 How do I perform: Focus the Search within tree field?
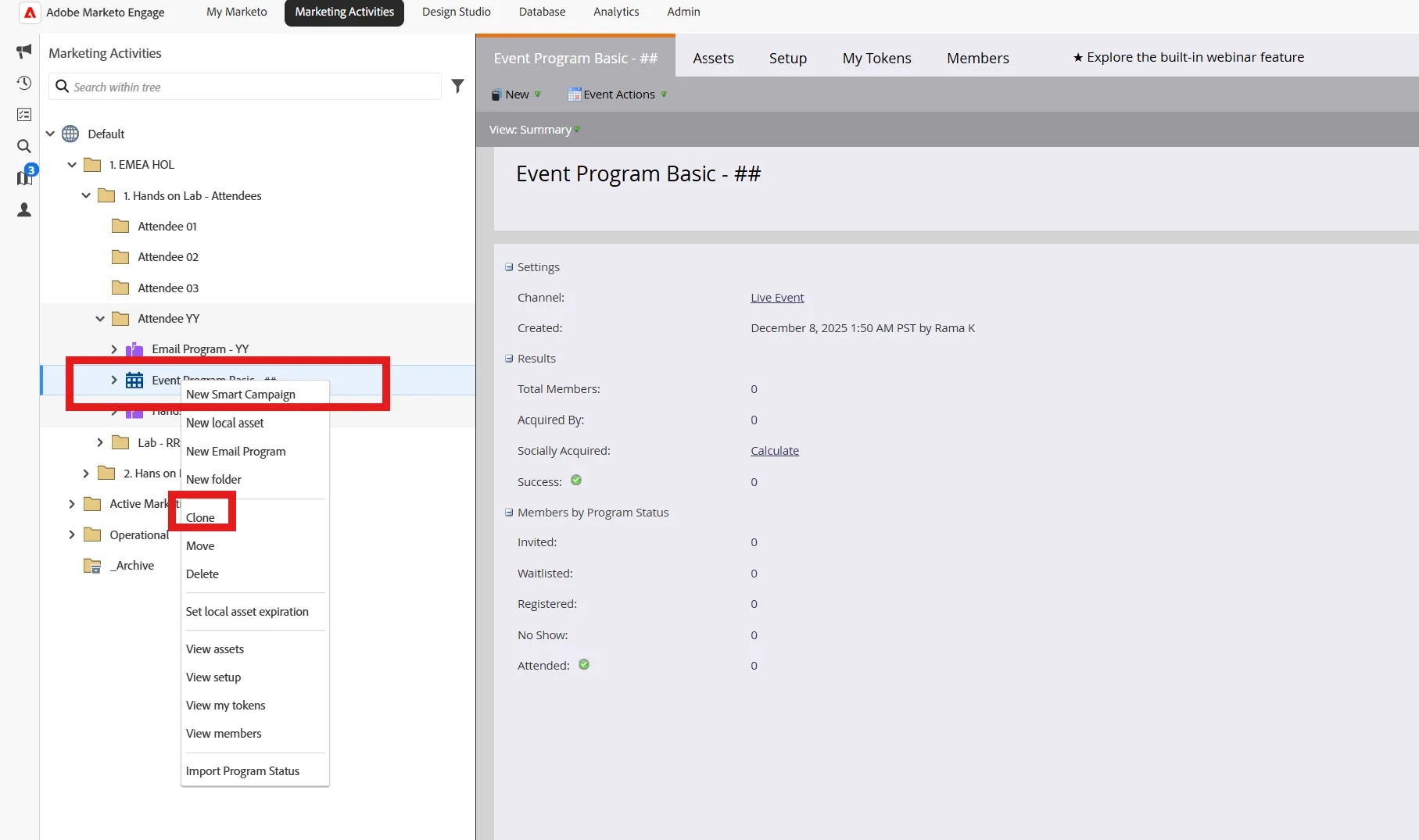(x=245, y=87)
